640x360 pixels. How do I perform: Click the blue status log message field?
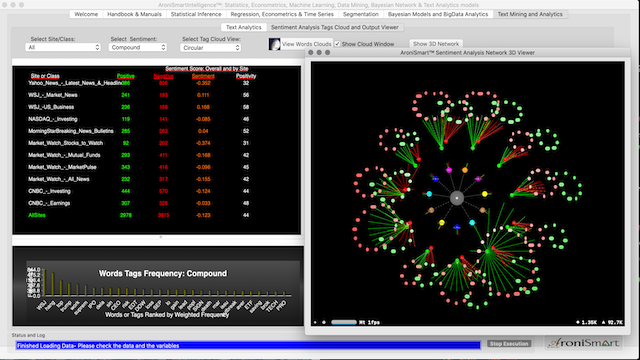[248, 346]
